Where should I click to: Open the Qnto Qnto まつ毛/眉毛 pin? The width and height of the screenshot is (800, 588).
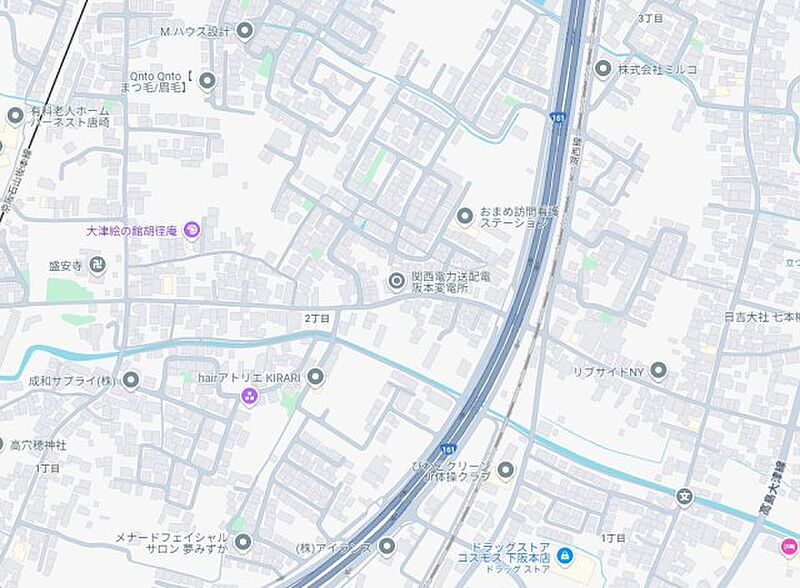[207, 81]
